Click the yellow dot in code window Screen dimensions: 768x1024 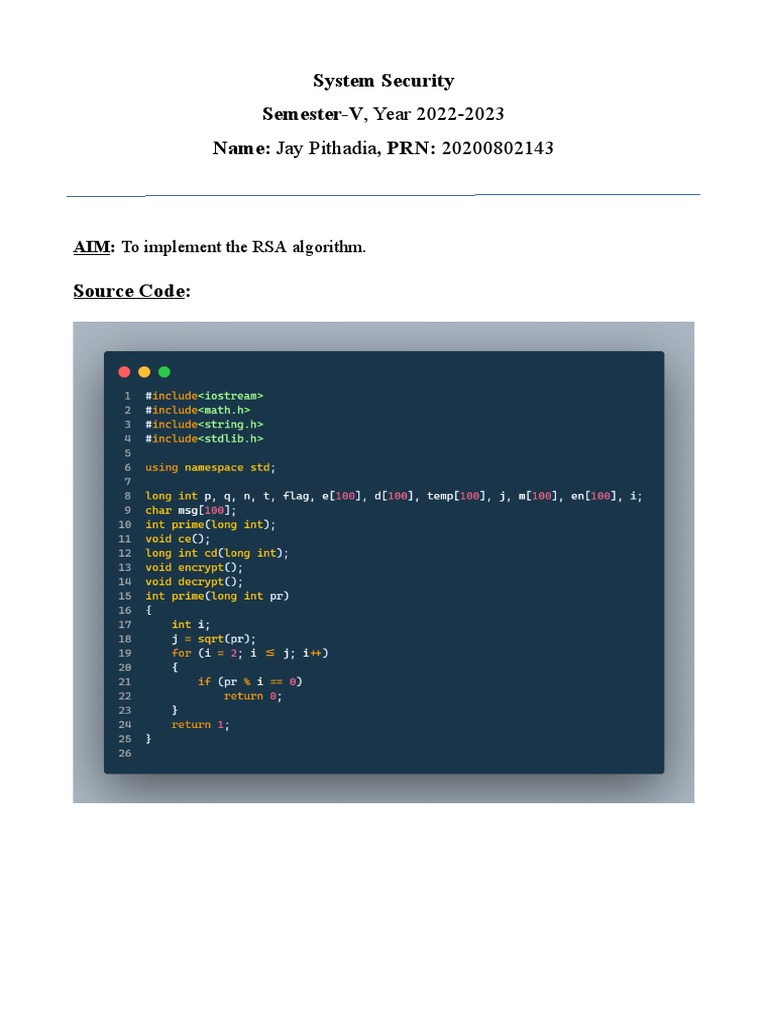click(x=144, y=372)
